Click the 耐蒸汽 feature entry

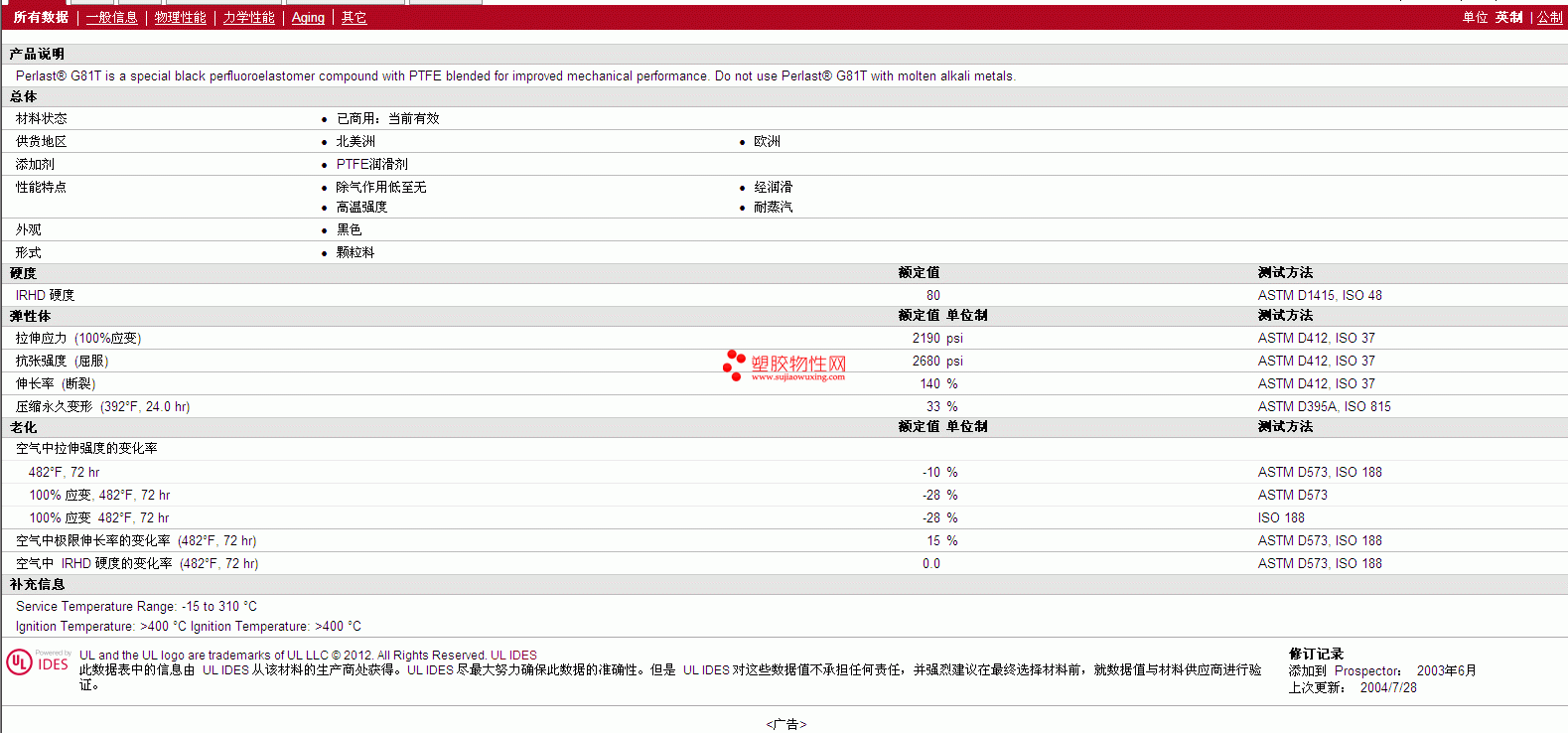click(x=773, y=207)
